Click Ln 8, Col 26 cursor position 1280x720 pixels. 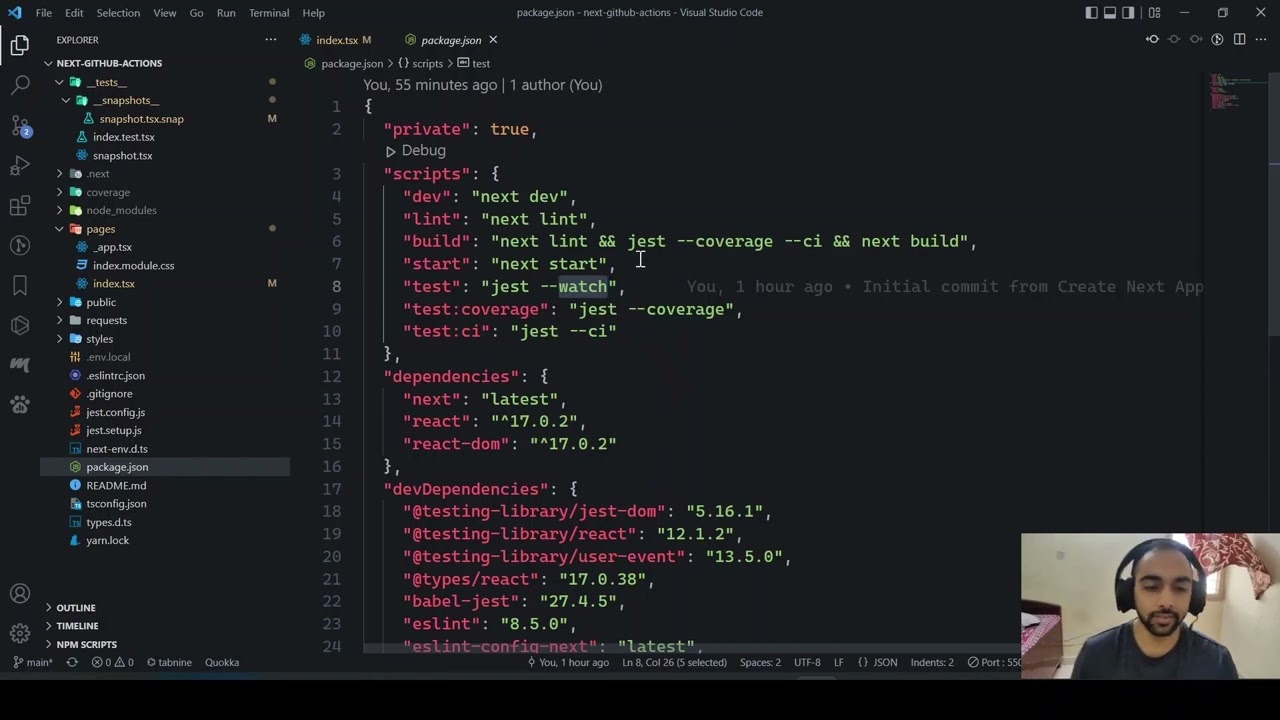674,662
